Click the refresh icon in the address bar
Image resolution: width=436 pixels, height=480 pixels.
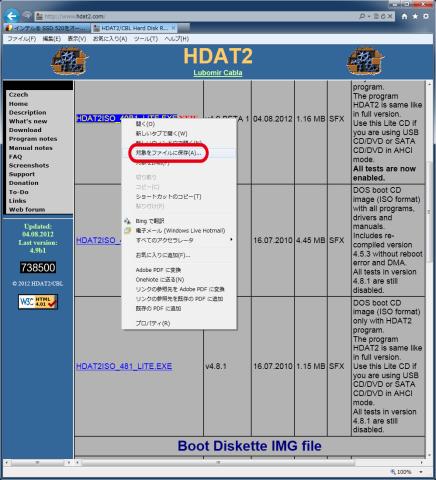point(382,16)
